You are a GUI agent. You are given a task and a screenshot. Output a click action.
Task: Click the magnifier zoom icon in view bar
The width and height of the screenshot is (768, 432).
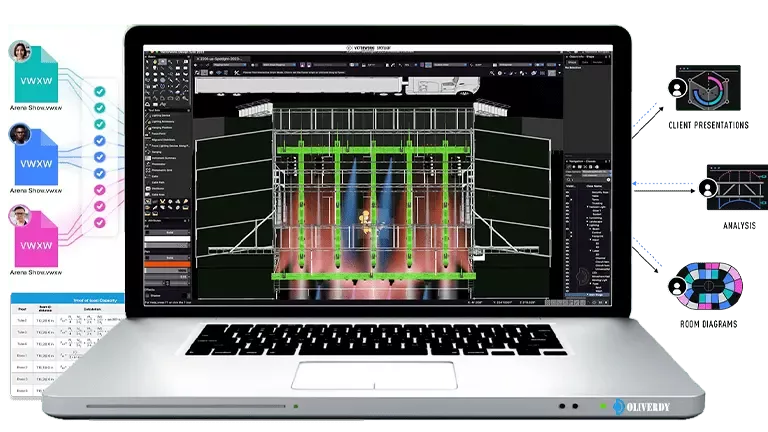tap(492, 73)
